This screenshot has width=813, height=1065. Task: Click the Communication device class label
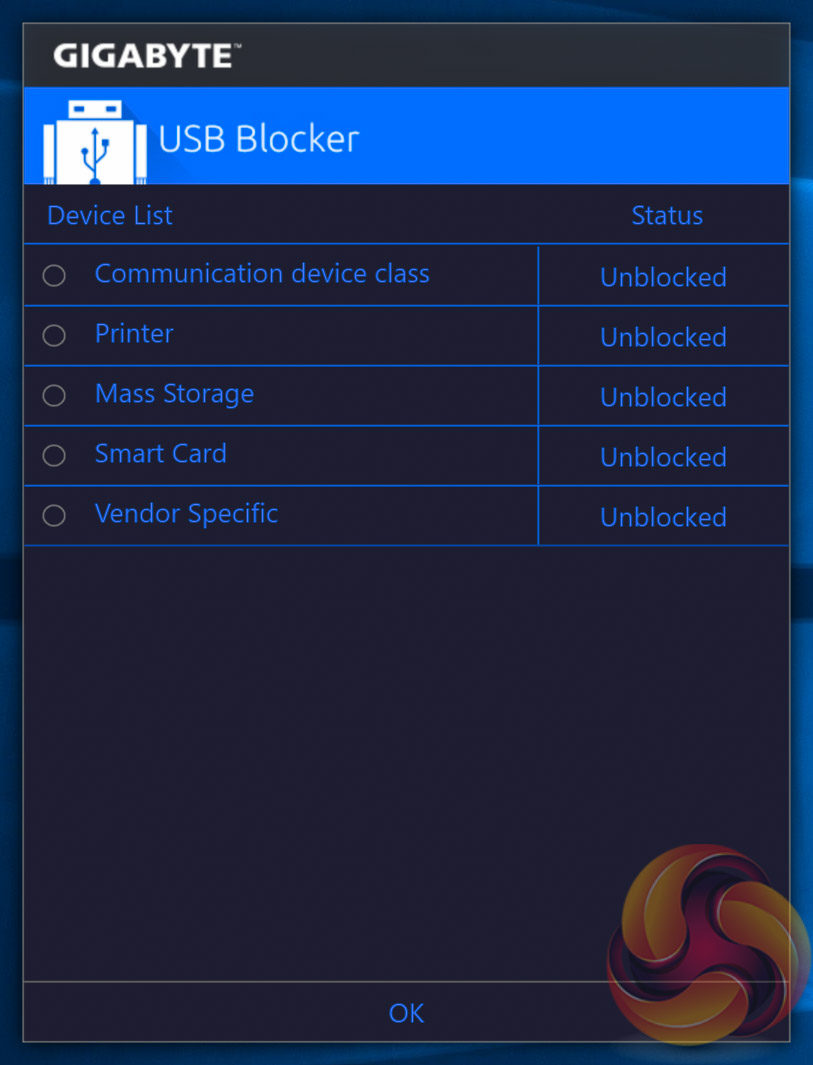point(262,274)
